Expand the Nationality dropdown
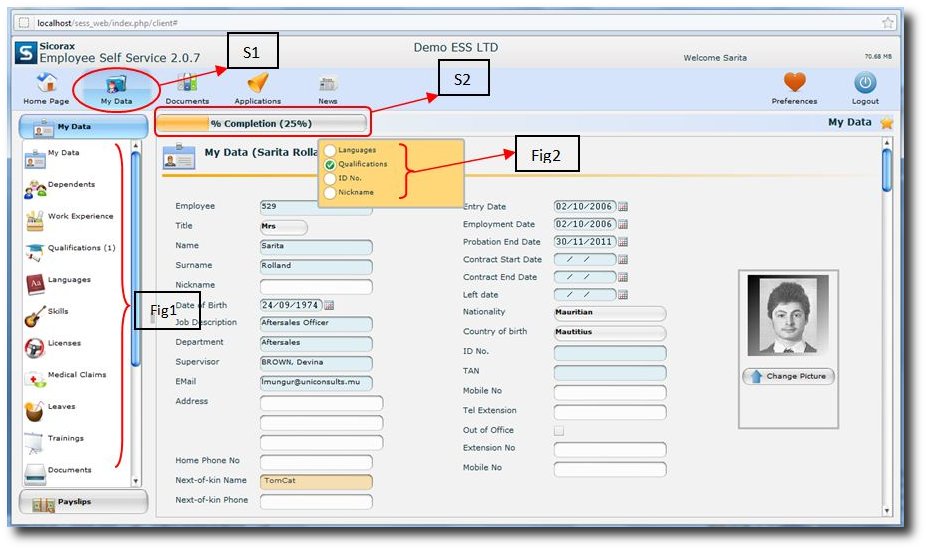This screenshot has width=927, height=550. (x=609, y=313)
